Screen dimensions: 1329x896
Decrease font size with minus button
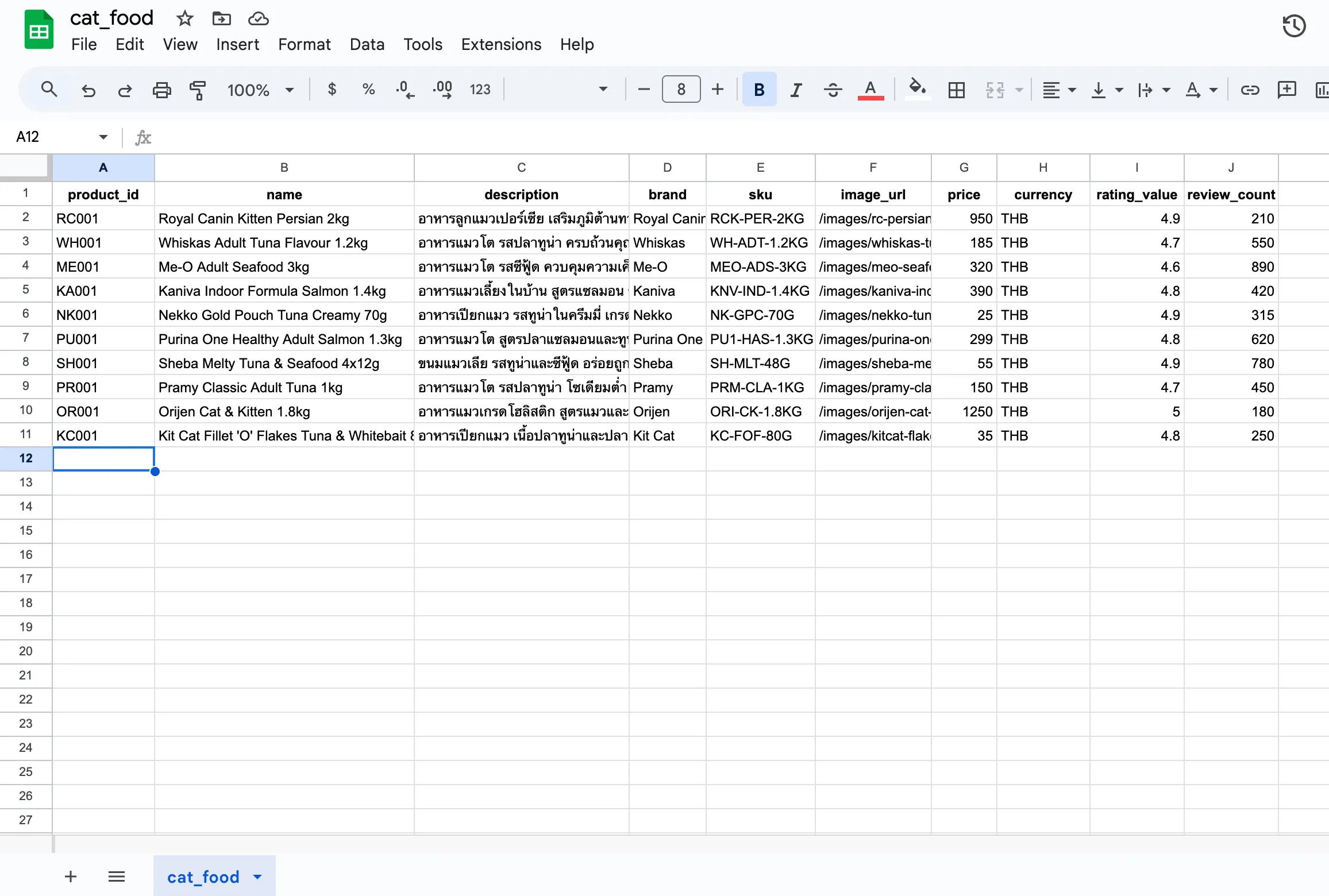644,90
